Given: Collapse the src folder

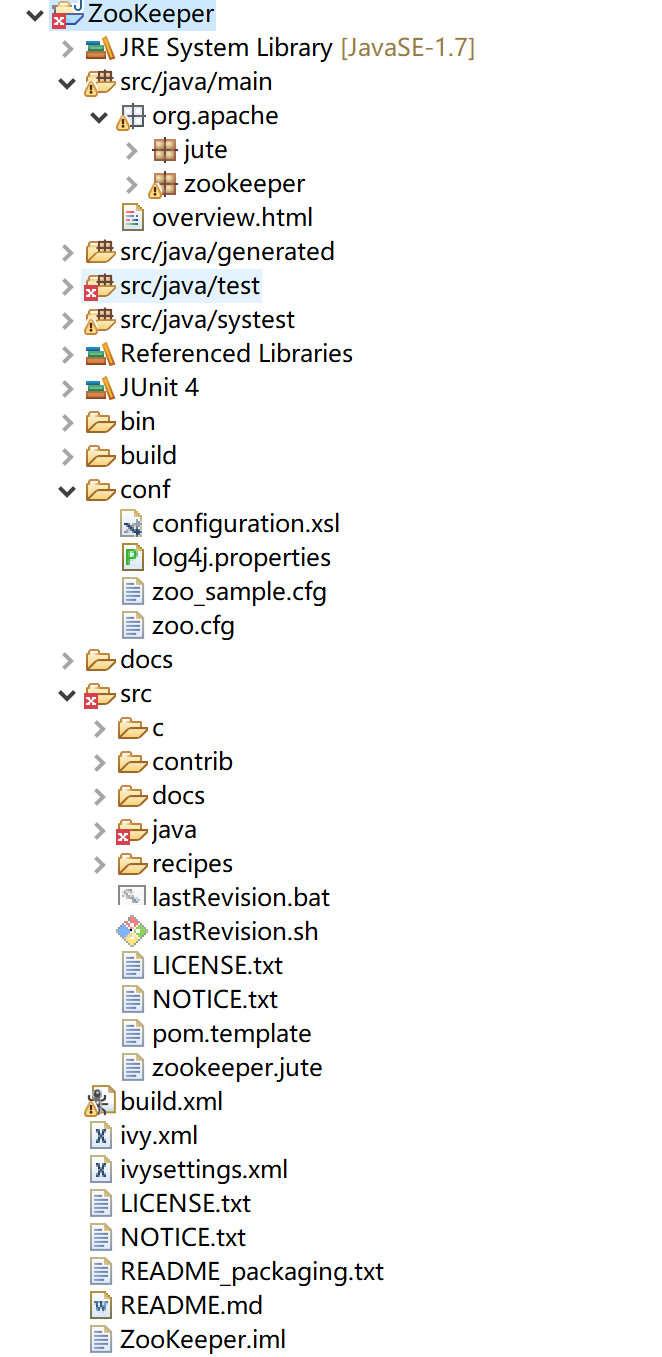Looking at the screenshot, I should [x=67, y=695].
